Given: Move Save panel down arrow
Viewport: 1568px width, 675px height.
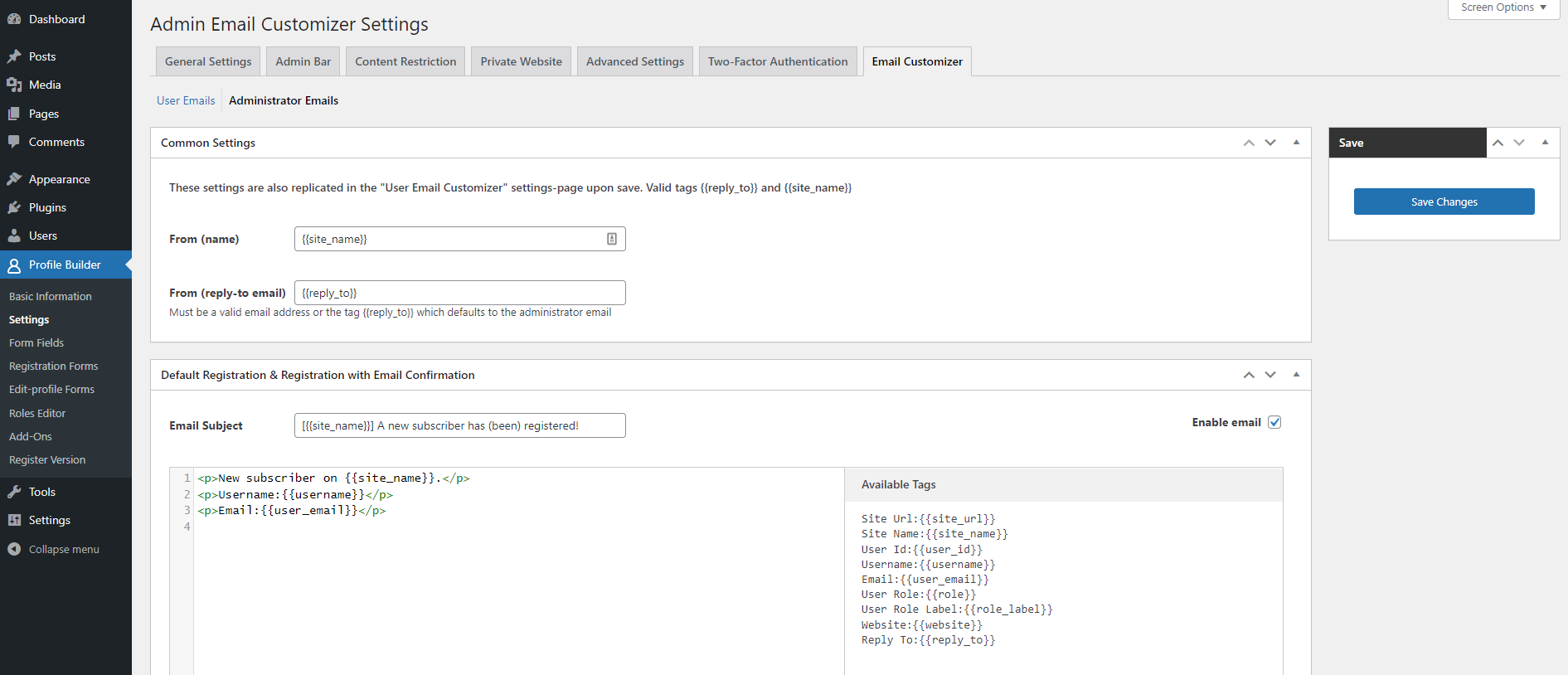Looking at the screenshot, I should [1519, 143].
